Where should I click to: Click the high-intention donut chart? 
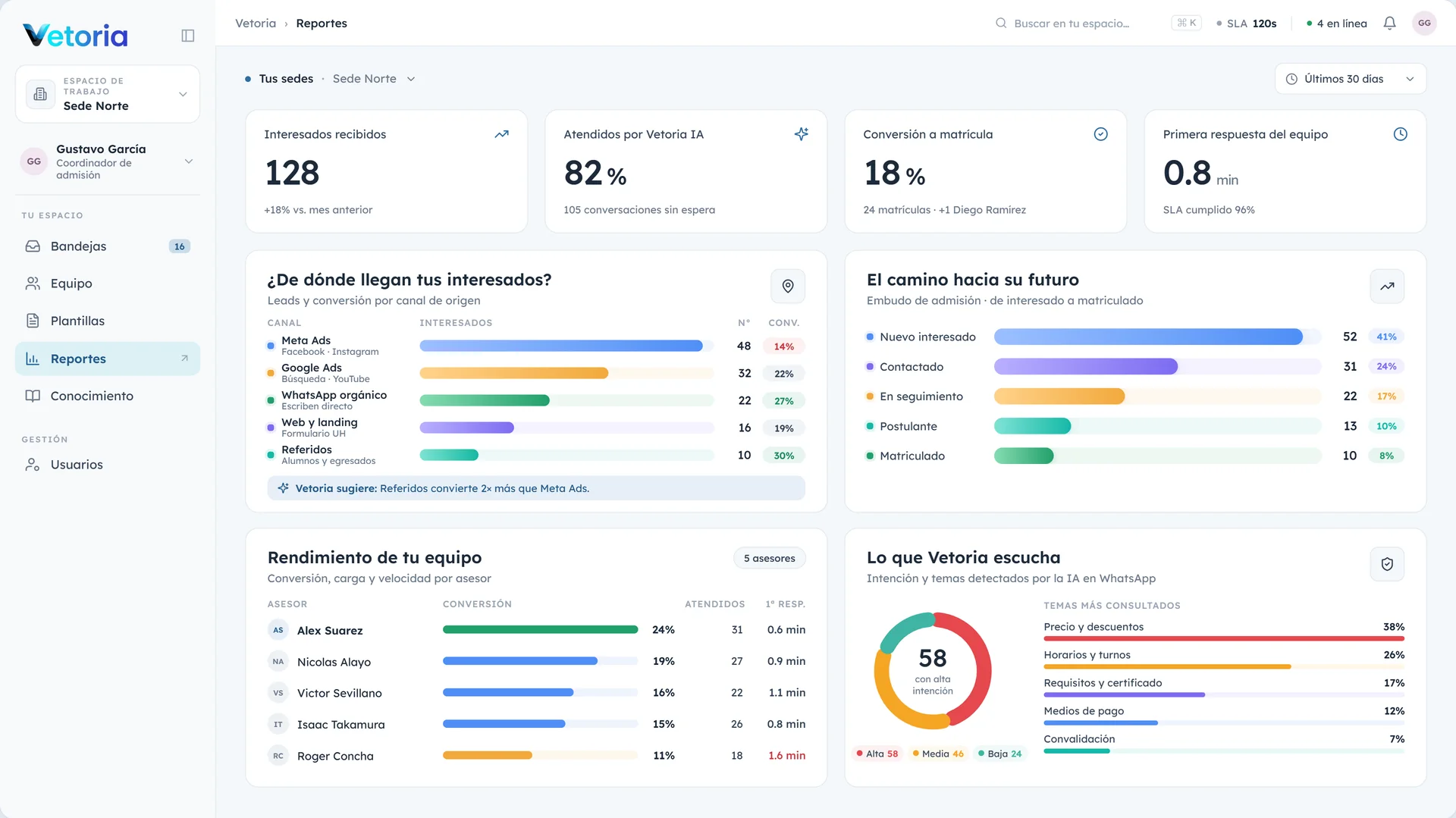pos(932,670)
